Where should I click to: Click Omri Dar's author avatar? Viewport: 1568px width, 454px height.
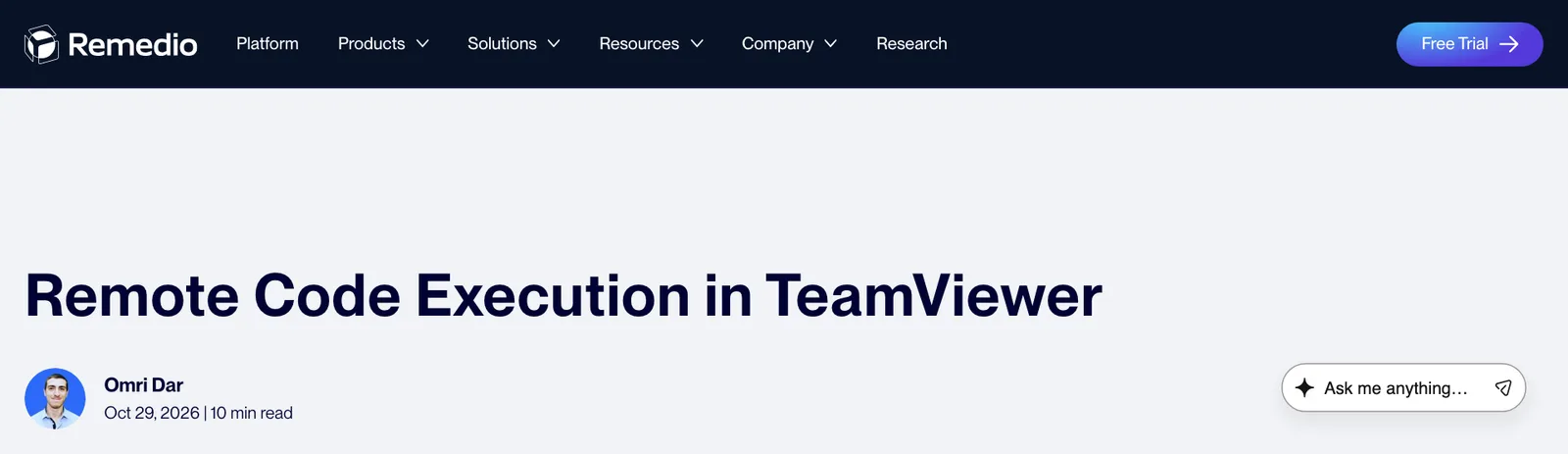55,399
